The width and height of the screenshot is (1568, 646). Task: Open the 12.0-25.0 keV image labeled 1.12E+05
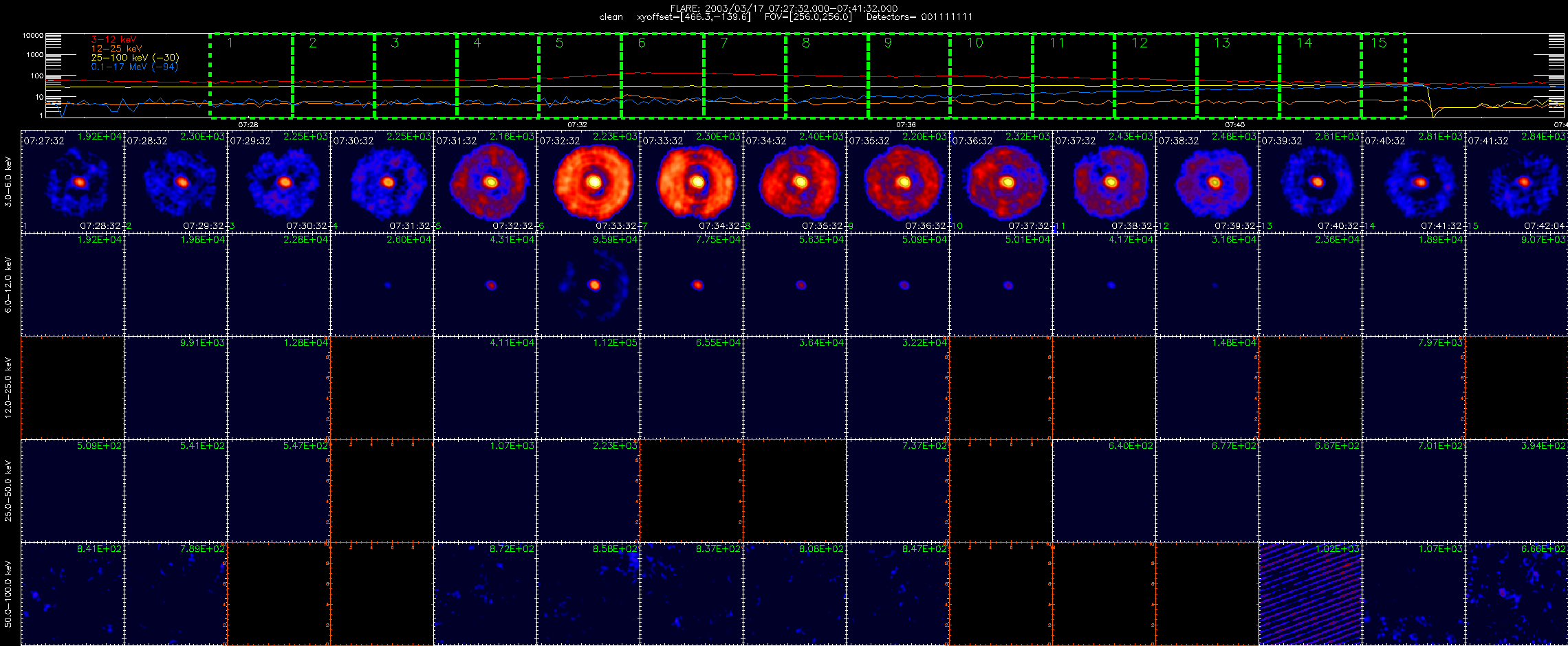pyautogui.click(x=588, y=388)
